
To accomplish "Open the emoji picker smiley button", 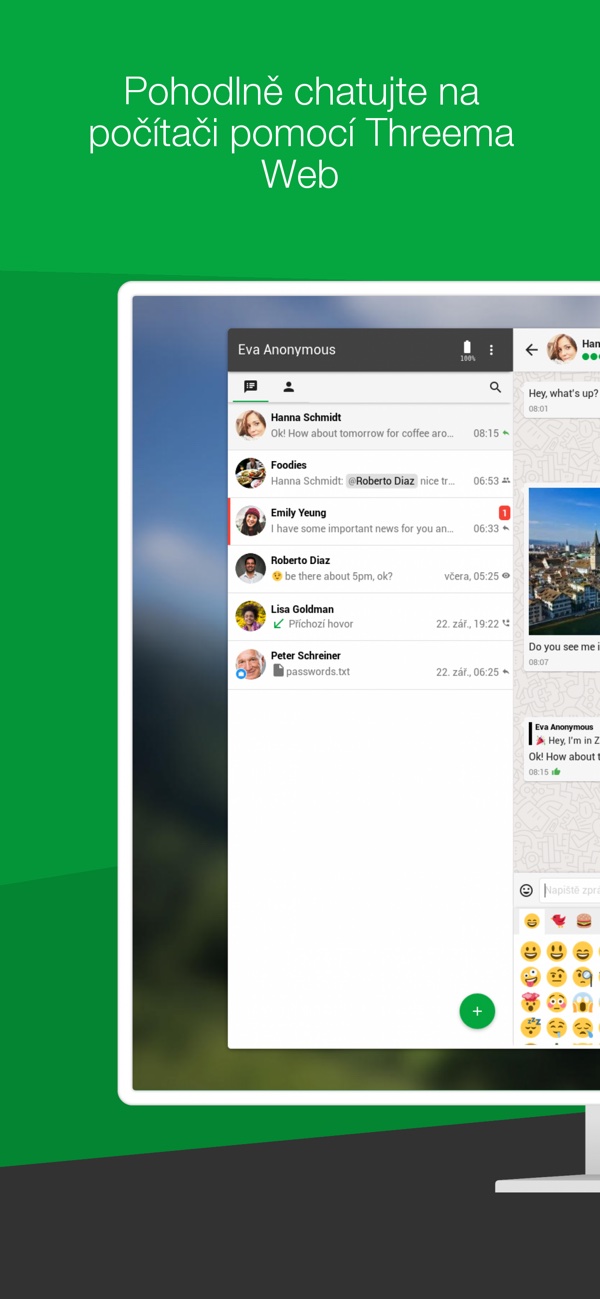I will tap(526, 890).
